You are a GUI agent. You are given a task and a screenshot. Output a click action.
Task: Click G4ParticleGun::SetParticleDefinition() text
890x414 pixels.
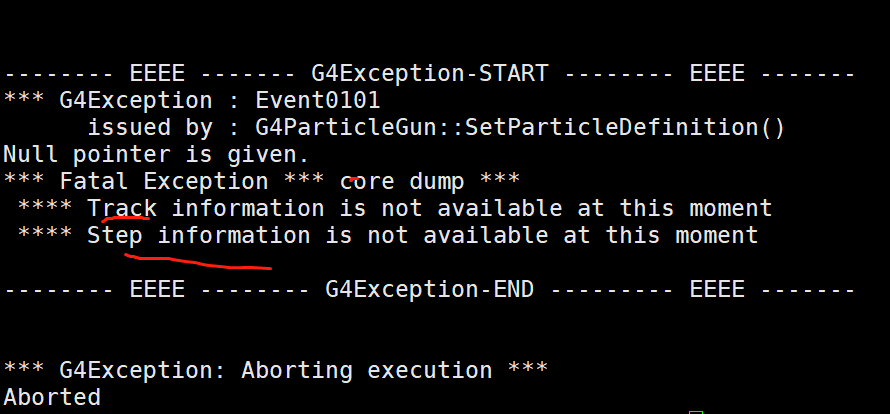(520, 128)
